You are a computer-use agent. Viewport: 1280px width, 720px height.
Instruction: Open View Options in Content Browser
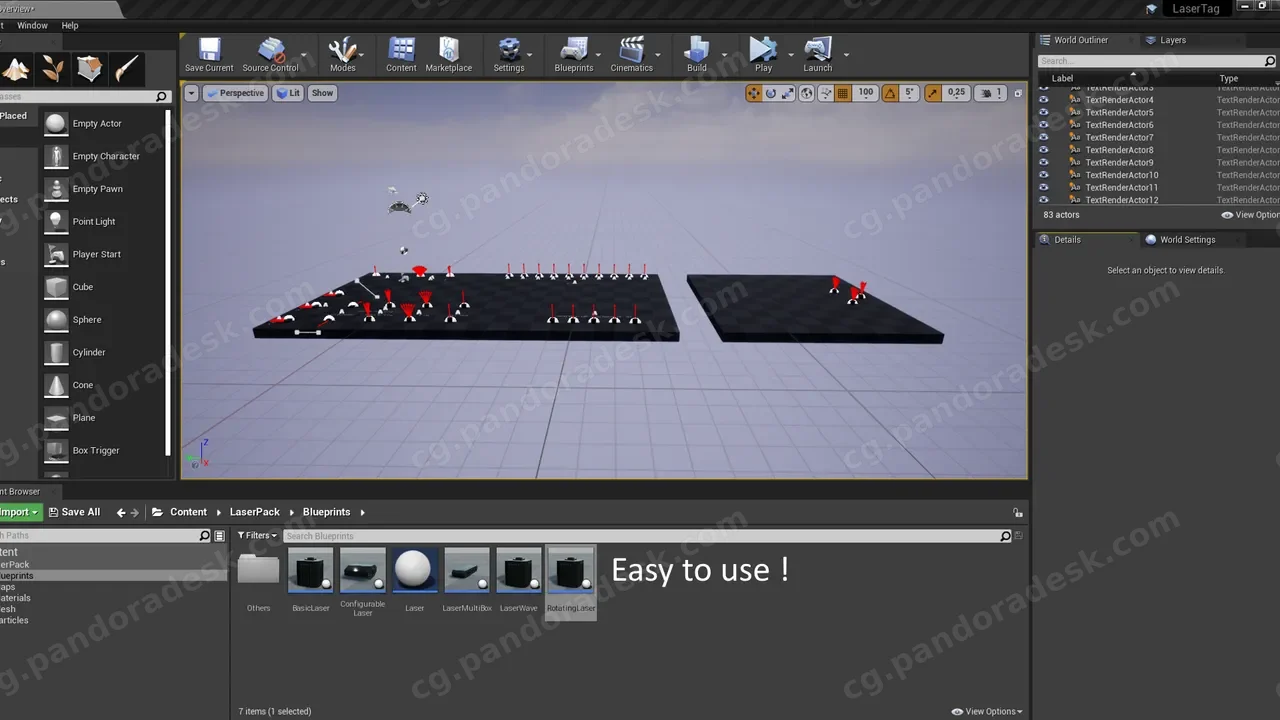(x=987, y=711)
